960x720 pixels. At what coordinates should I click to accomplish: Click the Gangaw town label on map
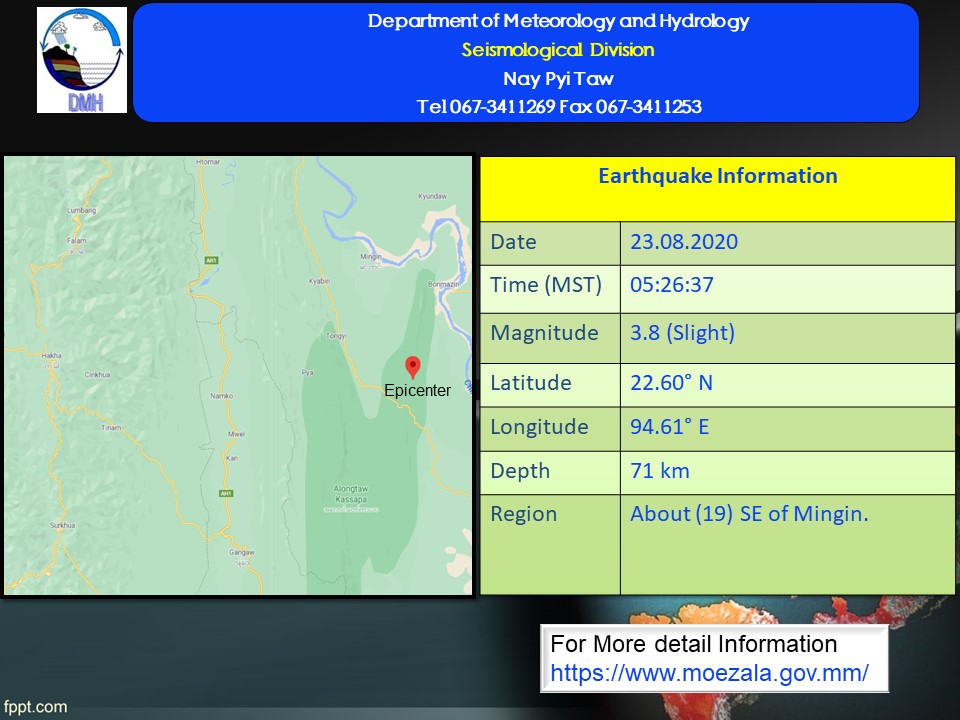coord(243,552)
